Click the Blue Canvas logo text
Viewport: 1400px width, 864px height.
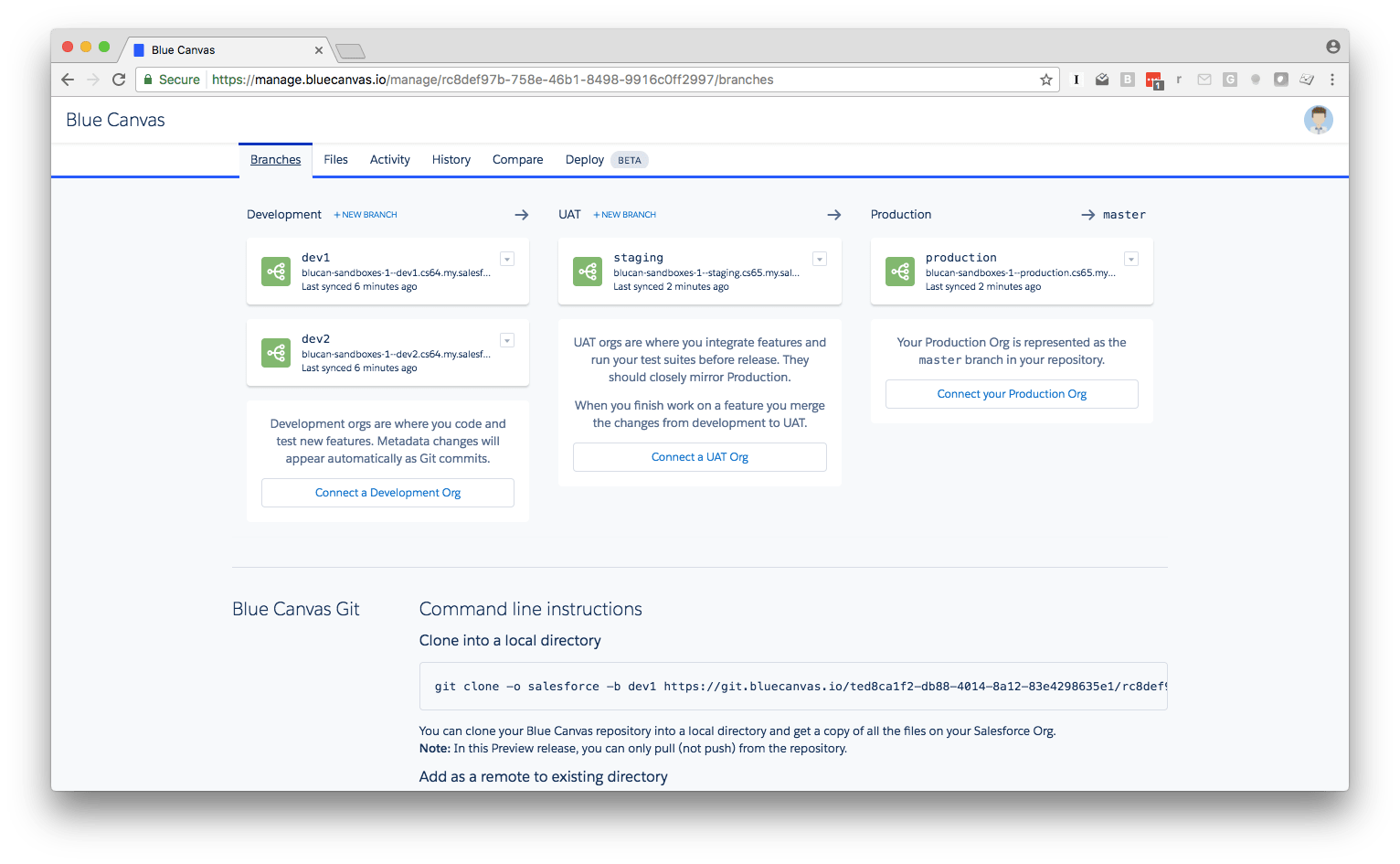click(115, 120)
